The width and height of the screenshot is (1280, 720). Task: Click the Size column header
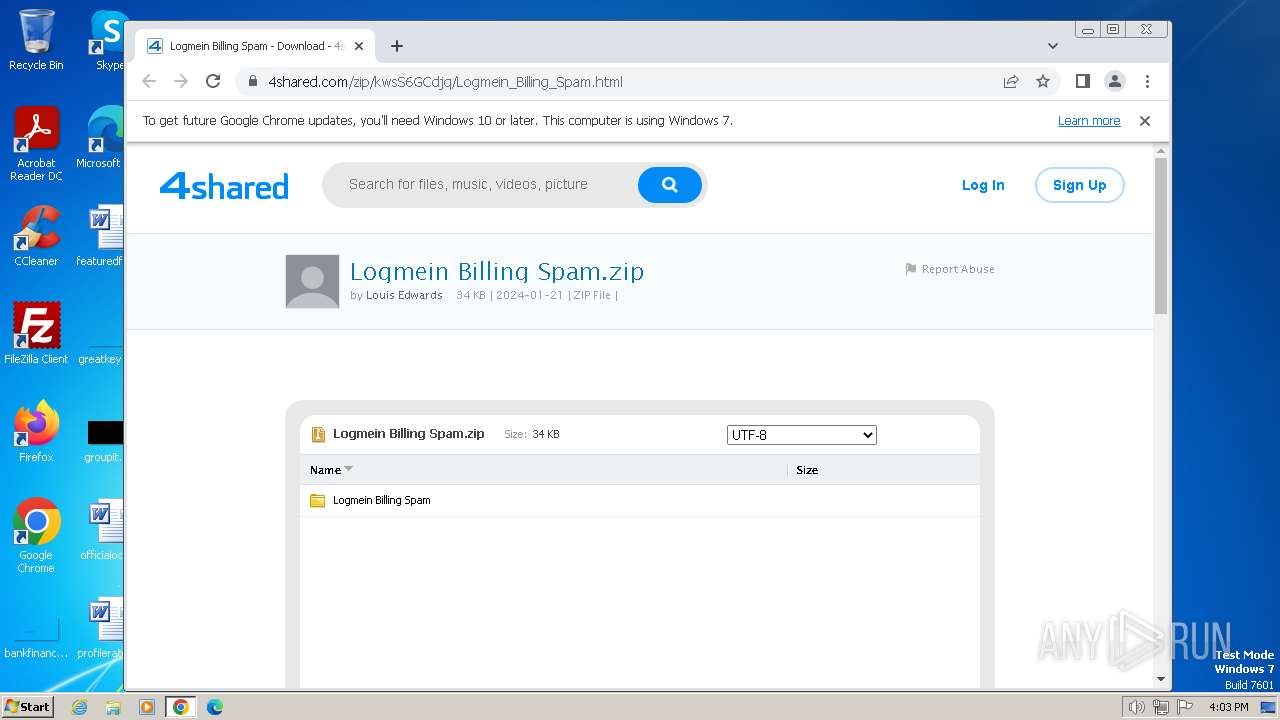point(807,470)
